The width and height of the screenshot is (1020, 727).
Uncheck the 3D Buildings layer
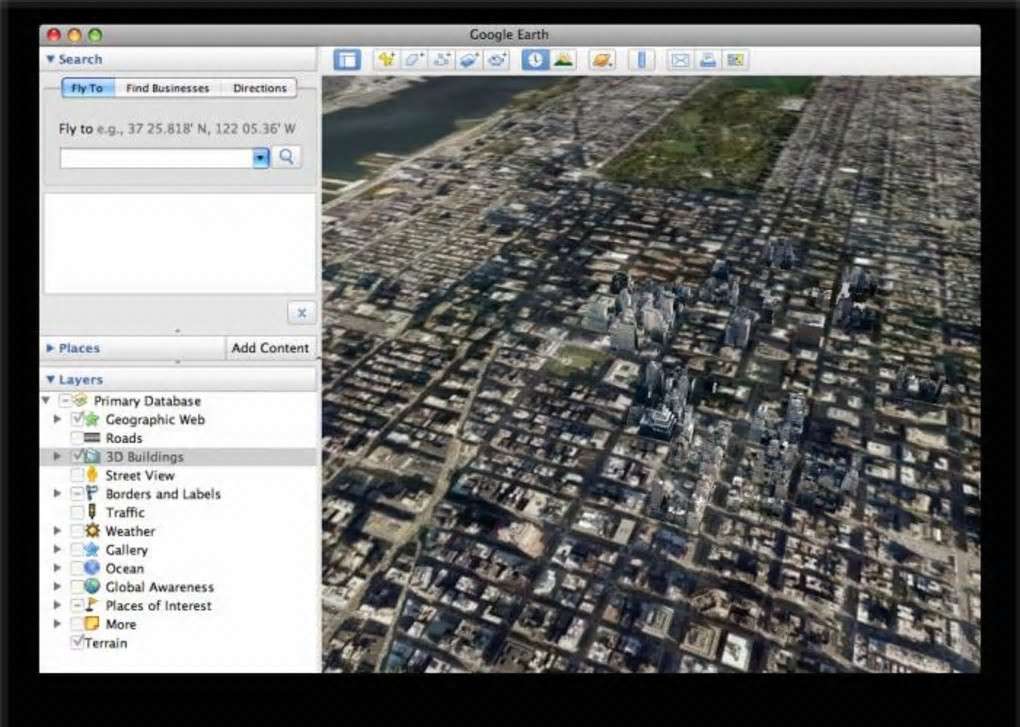point(77,457)
